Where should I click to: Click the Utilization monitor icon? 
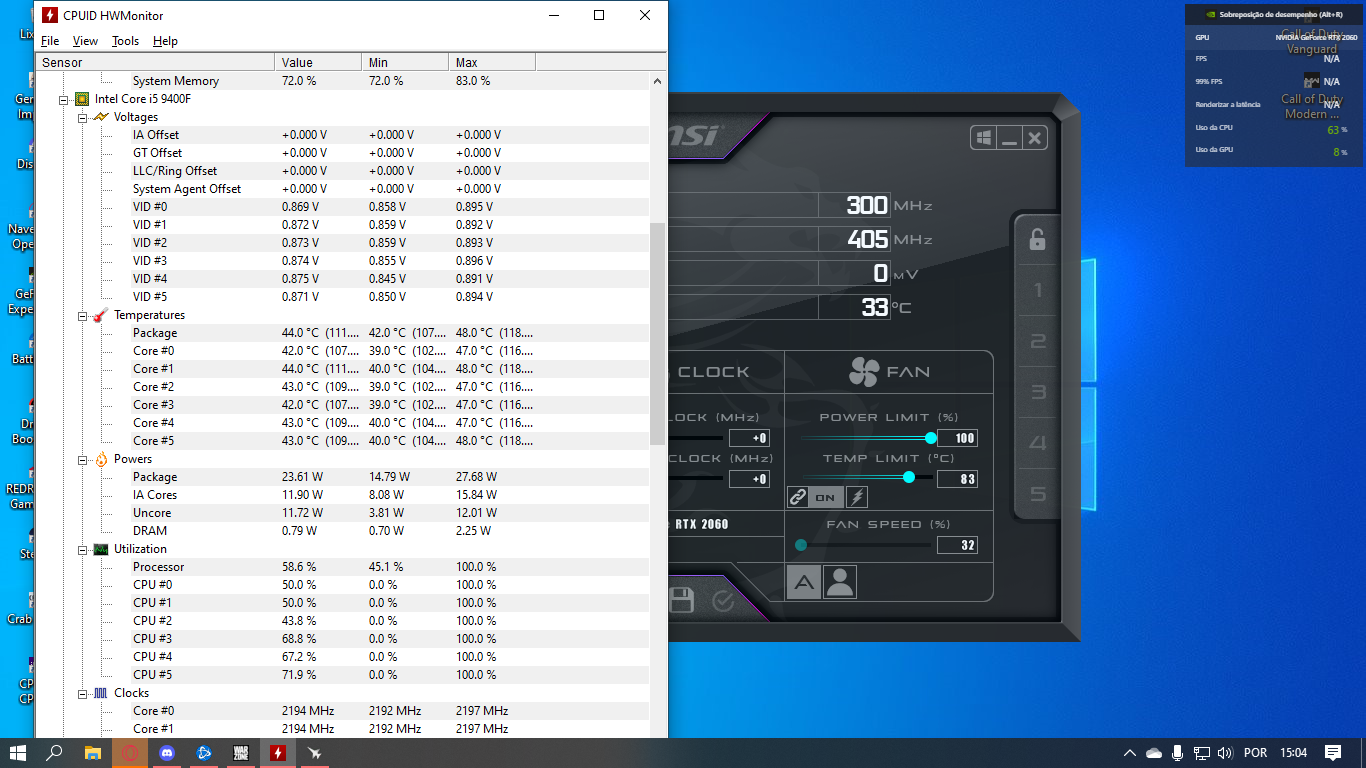(101, 549)
